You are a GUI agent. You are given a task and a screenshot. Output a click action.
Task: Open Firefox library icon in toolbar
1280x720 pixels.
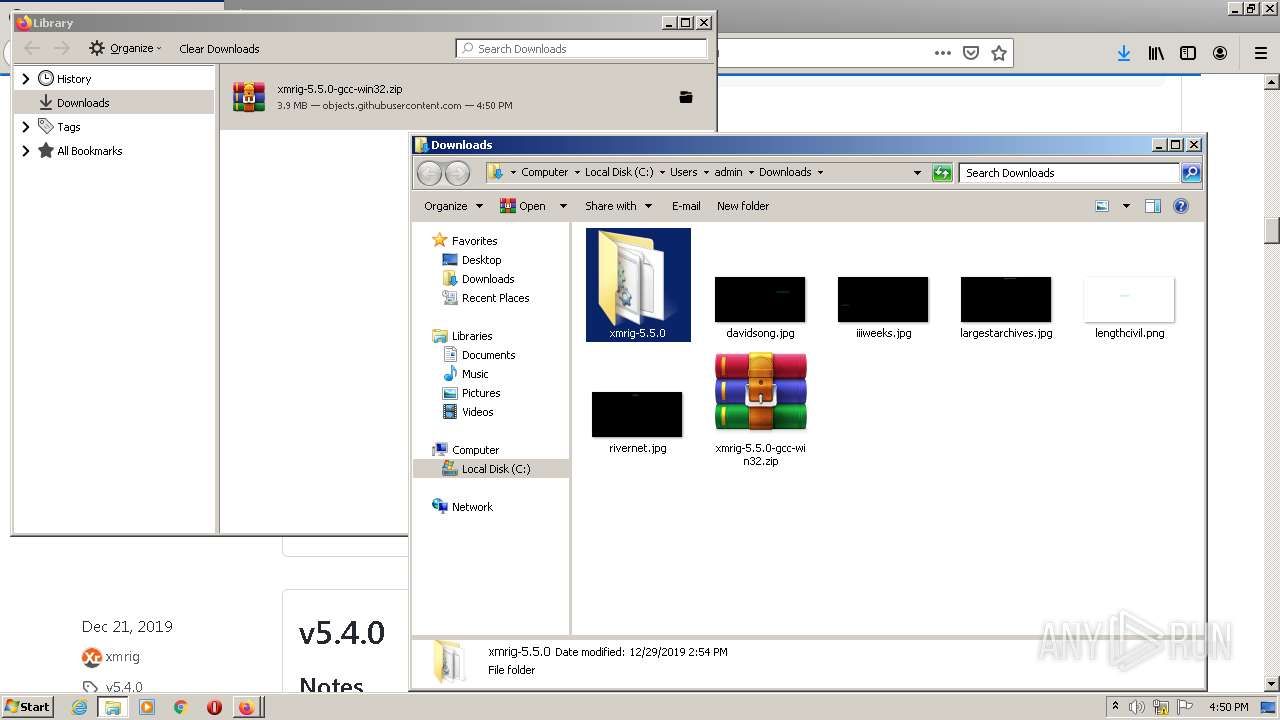[x=1156, y=53]
